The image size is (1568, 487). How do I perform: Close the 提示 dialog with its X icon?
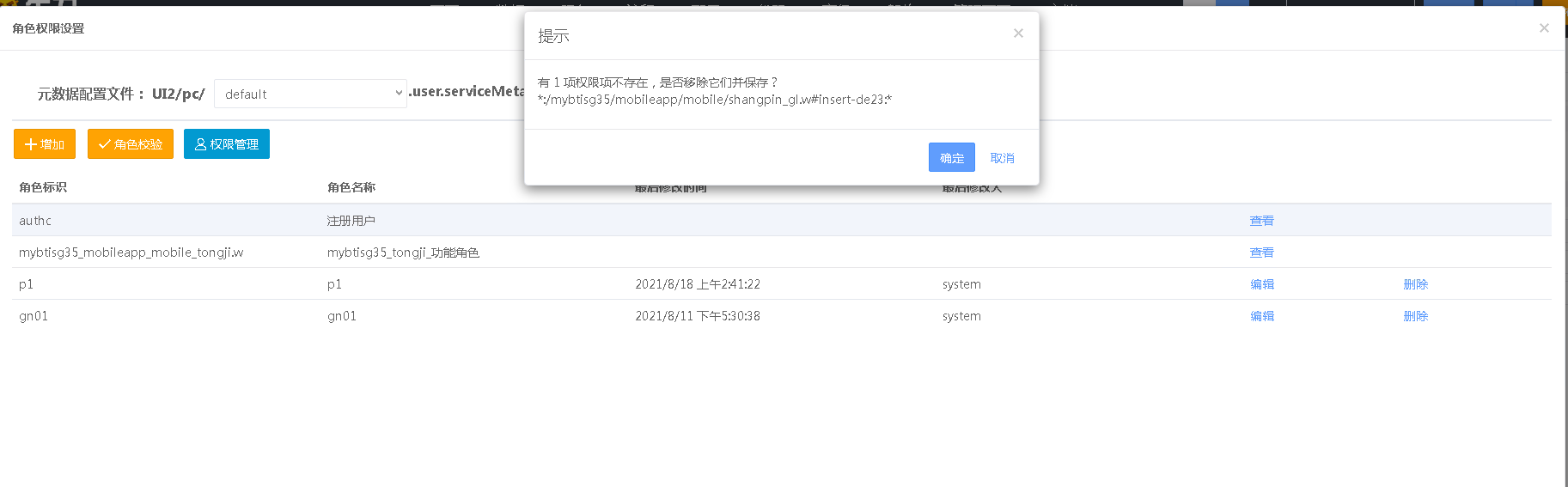click(x=1018, y=33)
